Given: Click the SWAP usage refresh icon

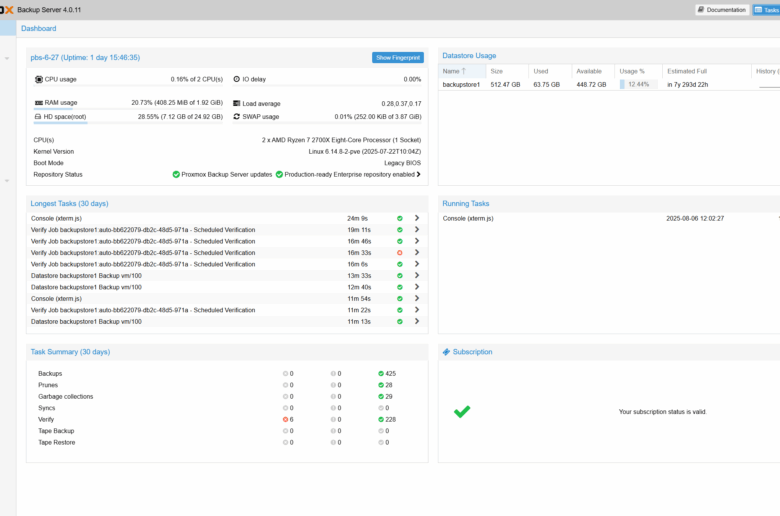Looking at the screenshot, I should tap(237, 116).
